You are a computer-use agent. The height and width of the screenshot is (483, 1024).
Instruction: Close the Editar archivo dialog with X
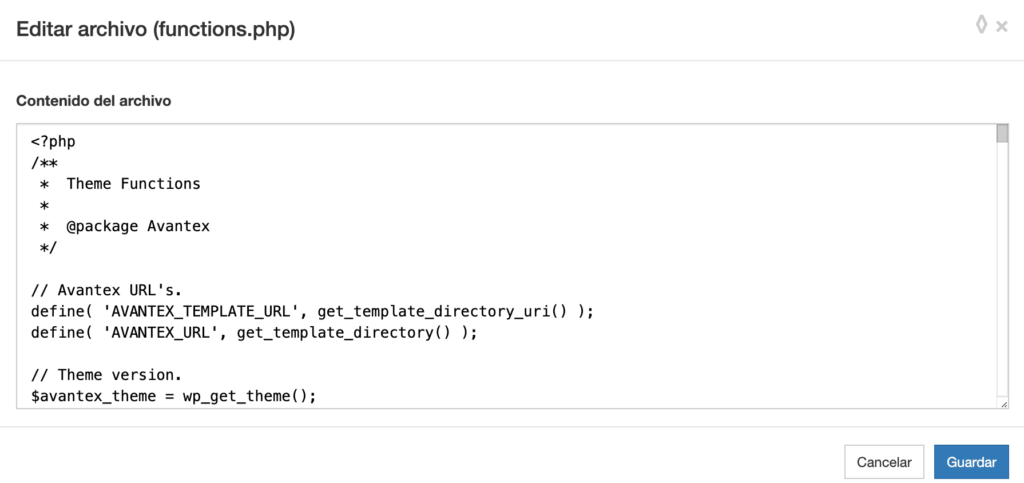pyautogui.click(x=1002, y=27)
